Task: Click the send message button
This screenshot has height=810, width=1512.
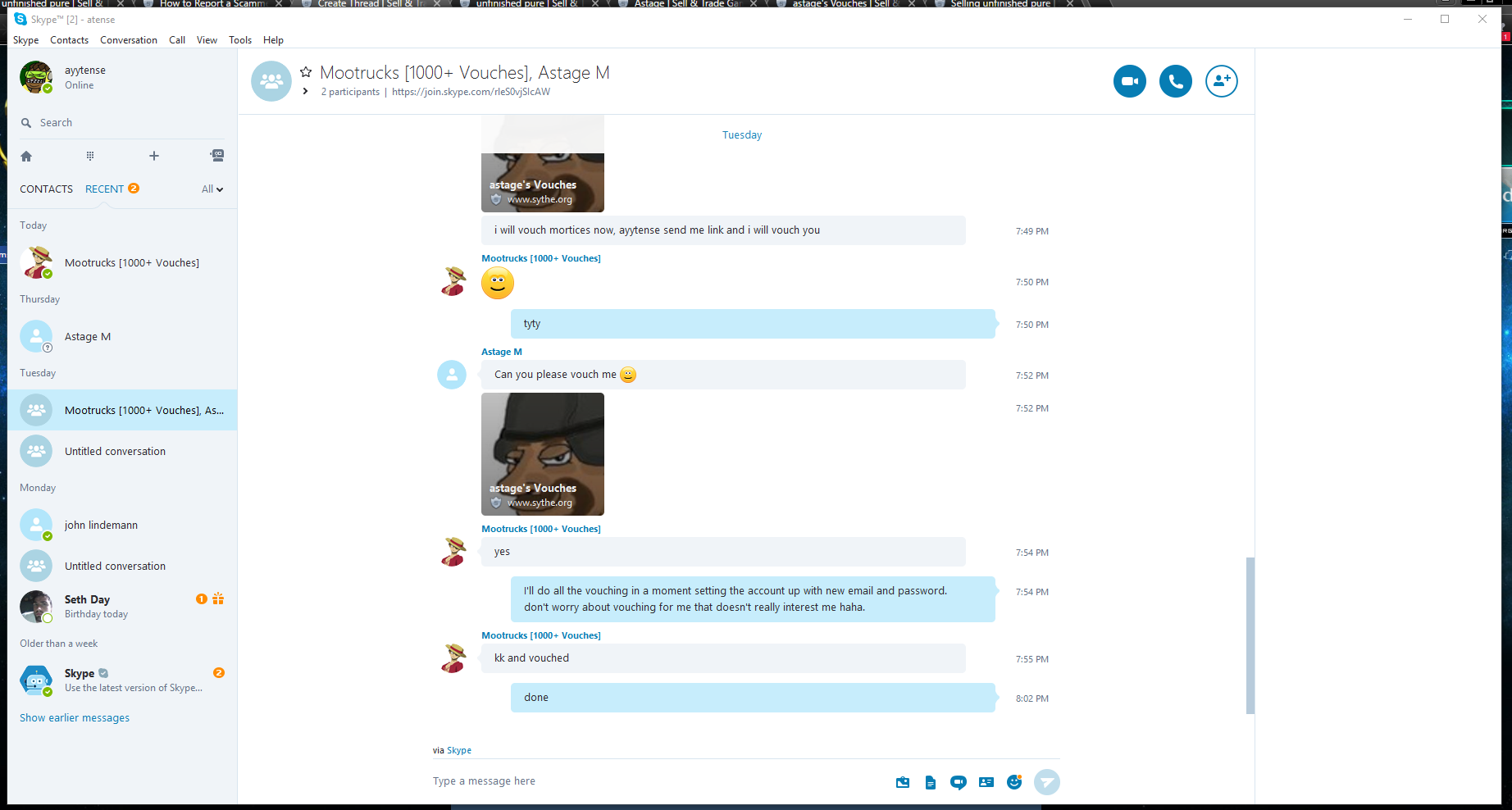Action: click(x=1046, y=782)
